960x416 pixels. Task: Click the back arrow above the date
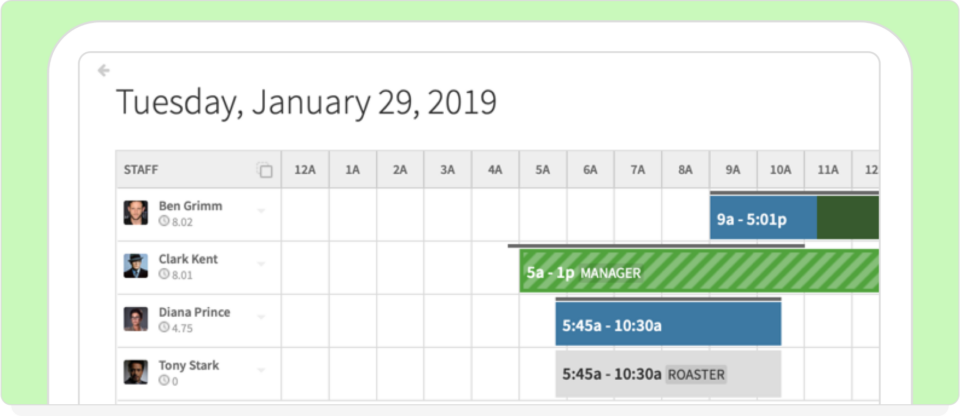point(103,71)
